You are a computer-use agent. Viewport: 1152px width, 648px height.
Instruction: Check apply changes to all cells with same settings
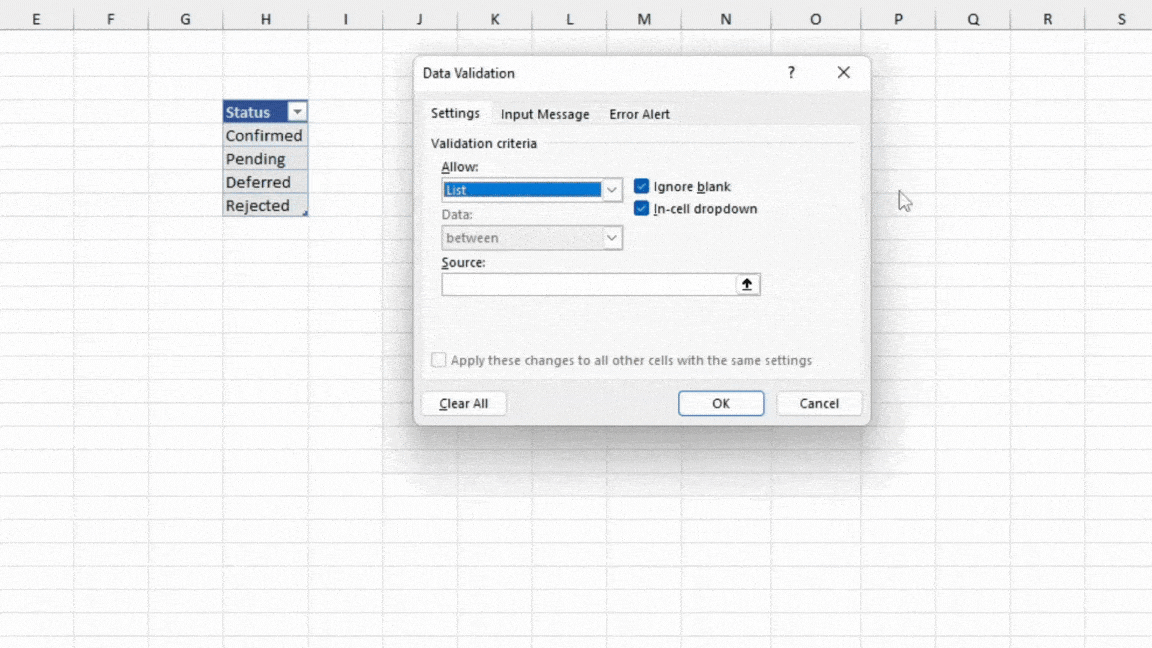(x=438, y=359)
